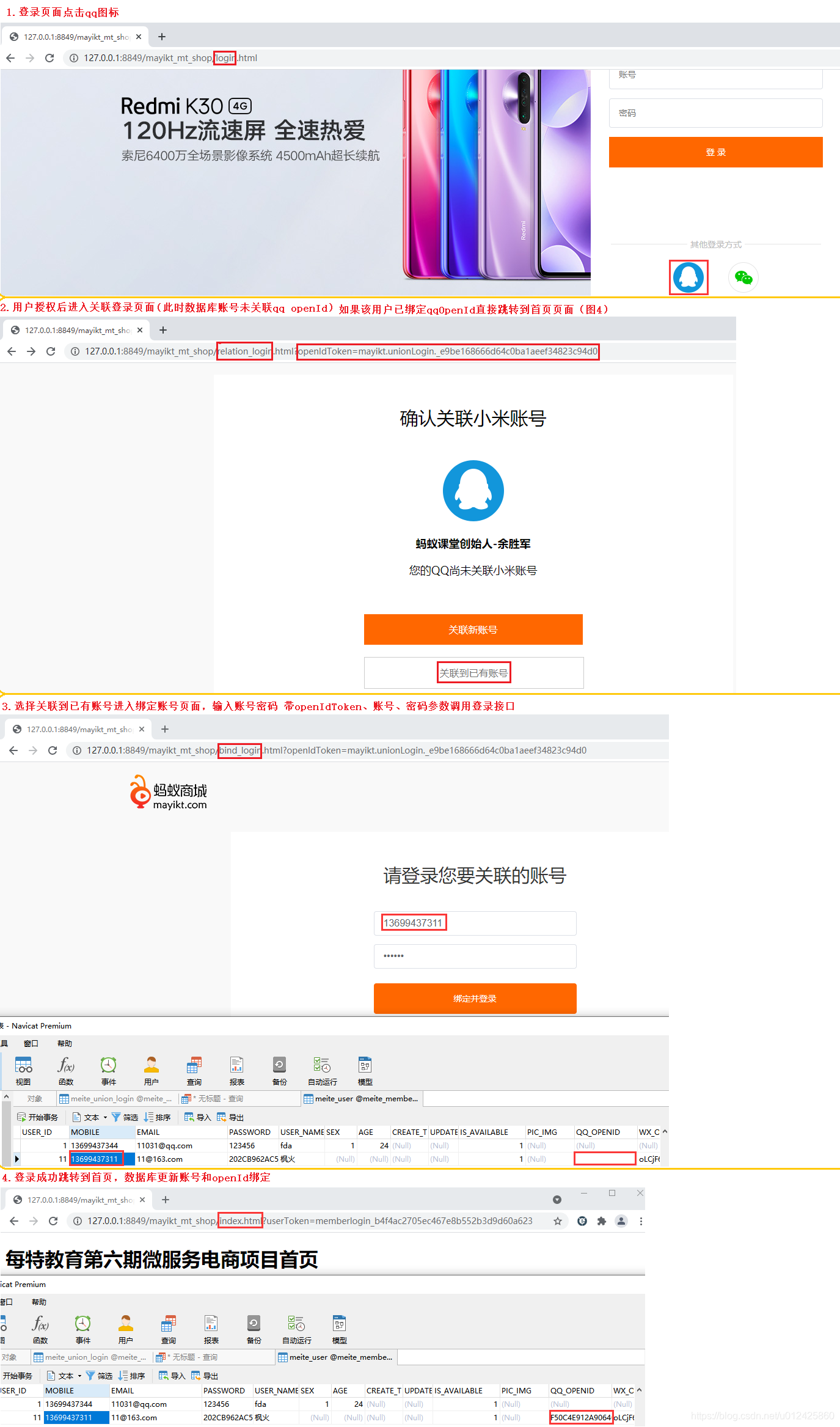This screenshot has height=1427, width=840.
Task: Click 模型 icon in Navicat under bind_login page
Action: [365, 1071]
